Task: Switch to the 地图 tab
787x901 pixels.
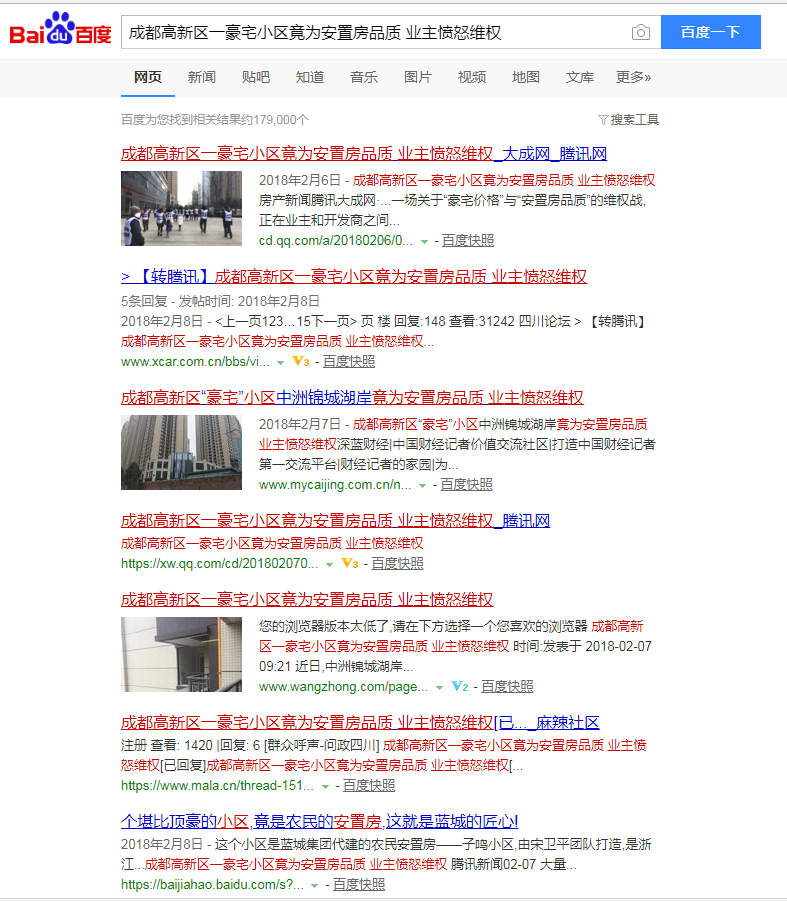Action: (526, 77)
